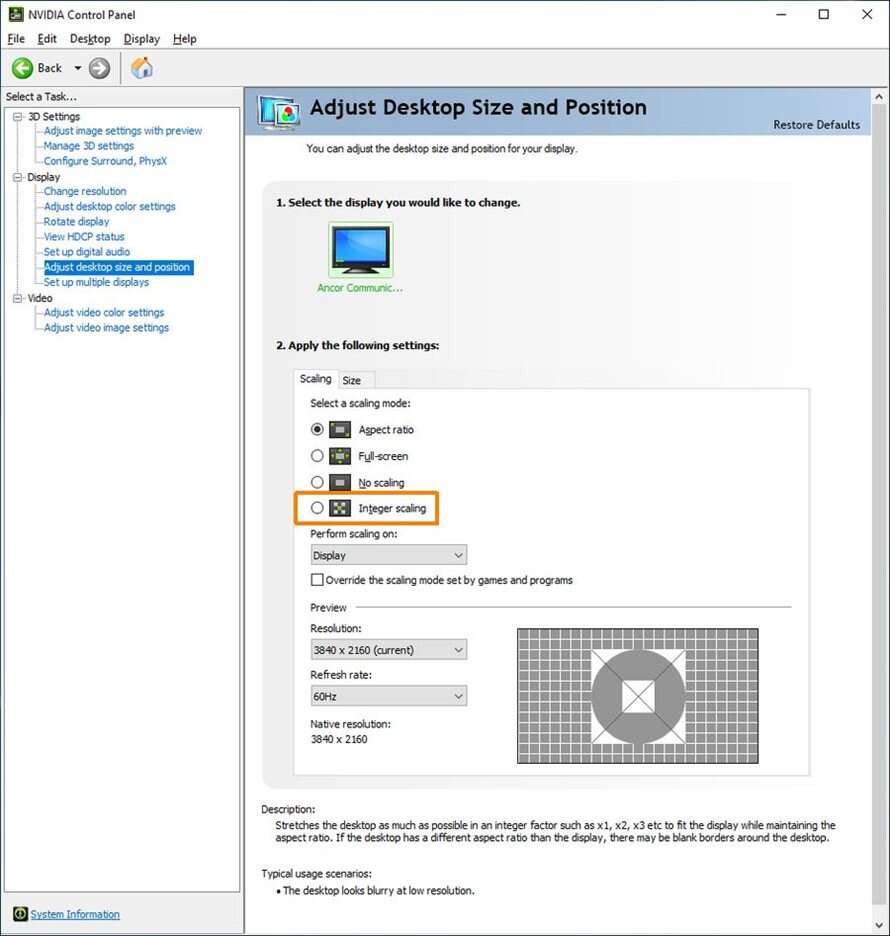Click the Home icon in toolbar
Screen dimensions: 890x936
pyautogui.click(x=142, y=68)
